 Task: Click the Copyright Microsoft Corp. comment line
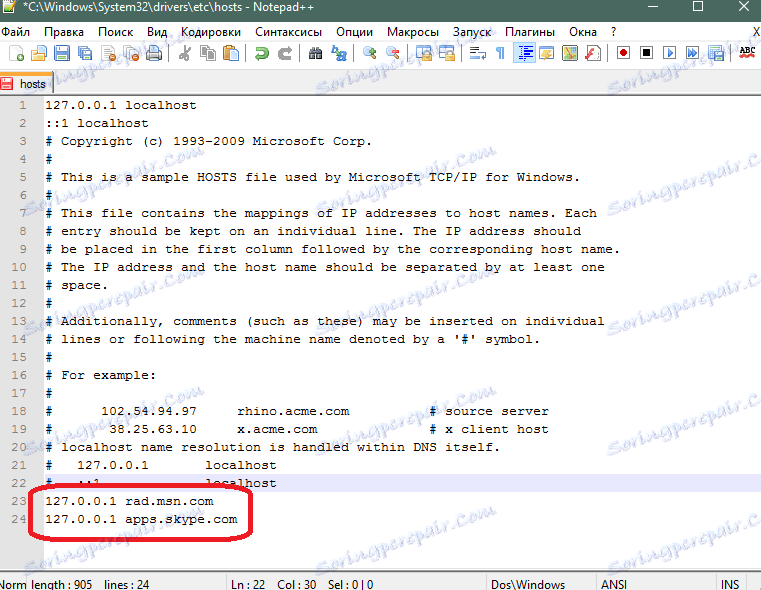coord(209,141)
